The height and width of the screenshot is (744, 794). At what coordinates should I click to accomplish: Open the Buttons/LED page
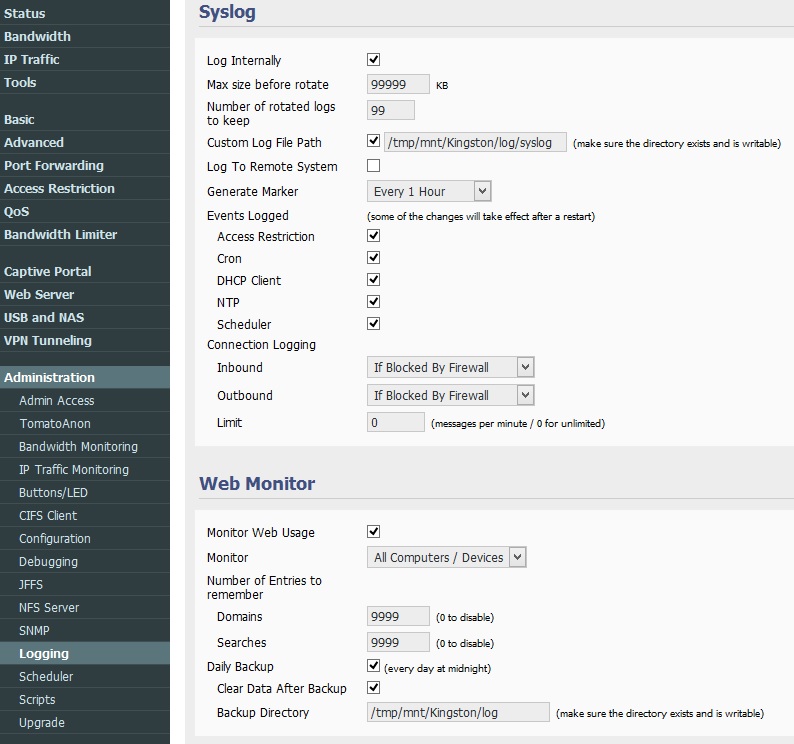85,492
